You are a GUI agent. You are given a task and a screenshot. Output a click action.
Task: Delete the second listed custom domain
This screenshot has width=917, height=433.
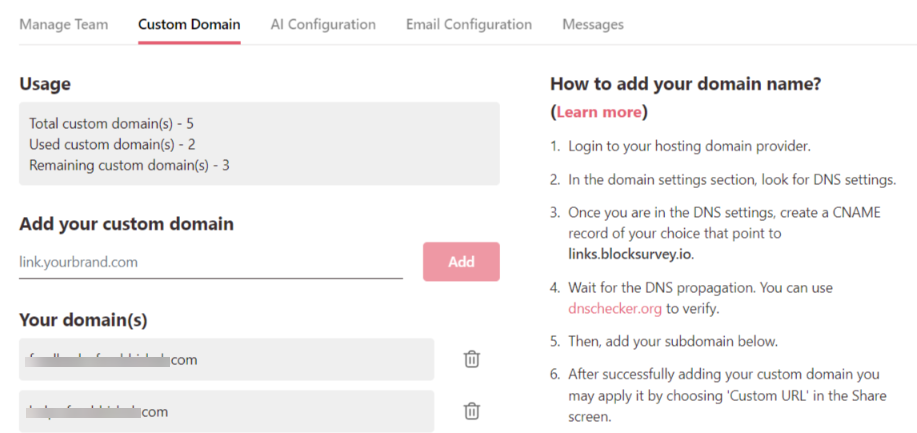pyautogui.click(x=472, y=411)
